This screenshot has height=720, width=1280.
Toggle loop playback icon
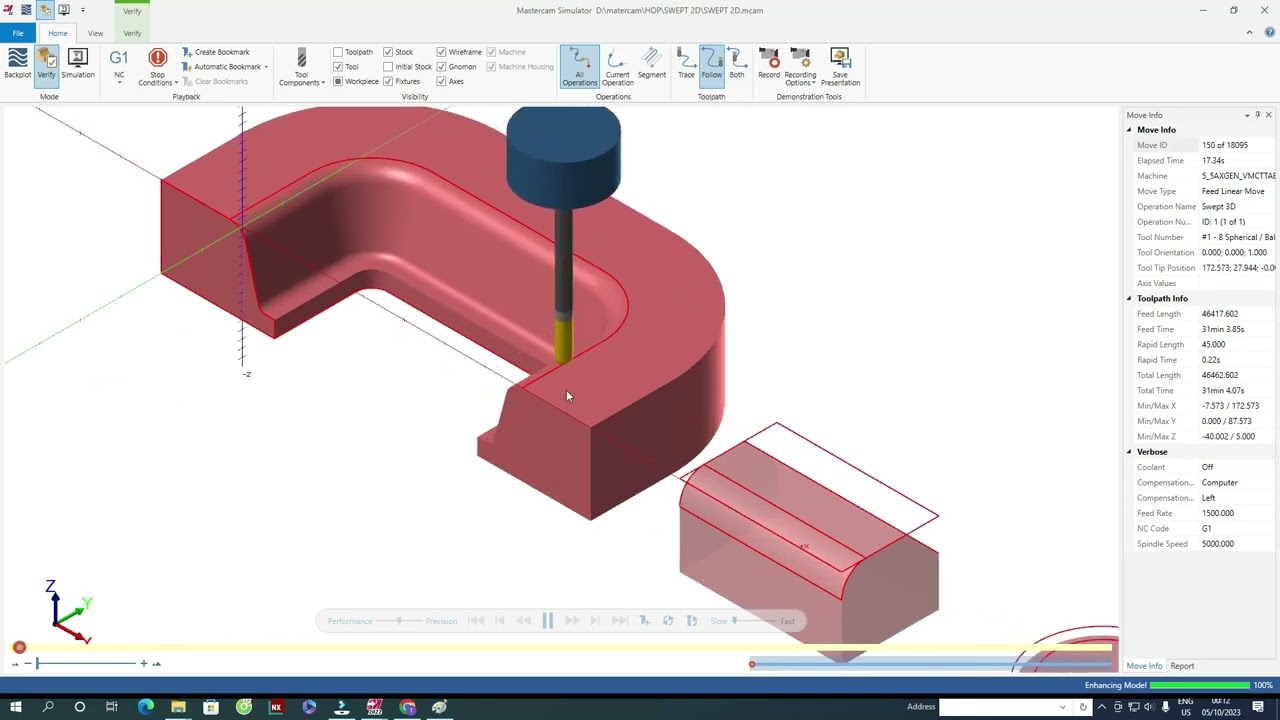pyautogui.click(x=668, y=621)
